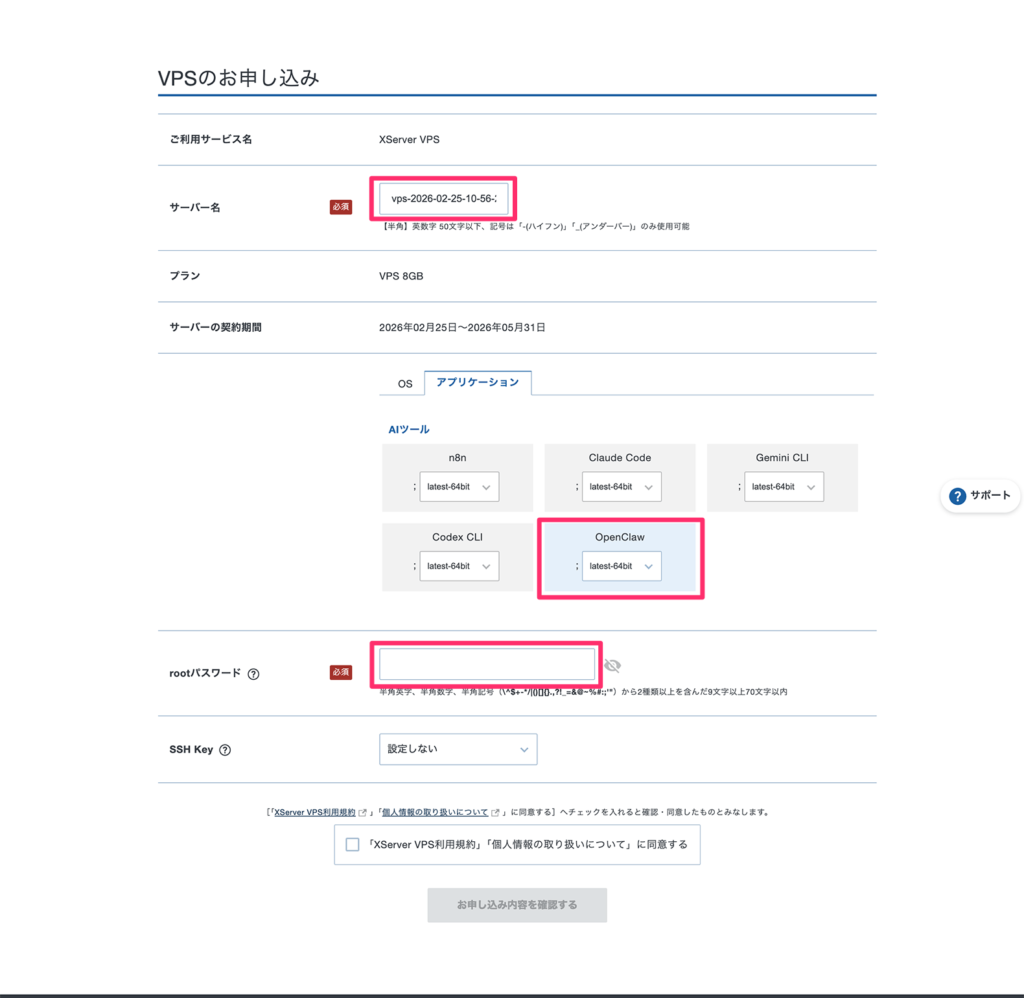
Task: Open the サポート help bubble
Action: [979, 495]
